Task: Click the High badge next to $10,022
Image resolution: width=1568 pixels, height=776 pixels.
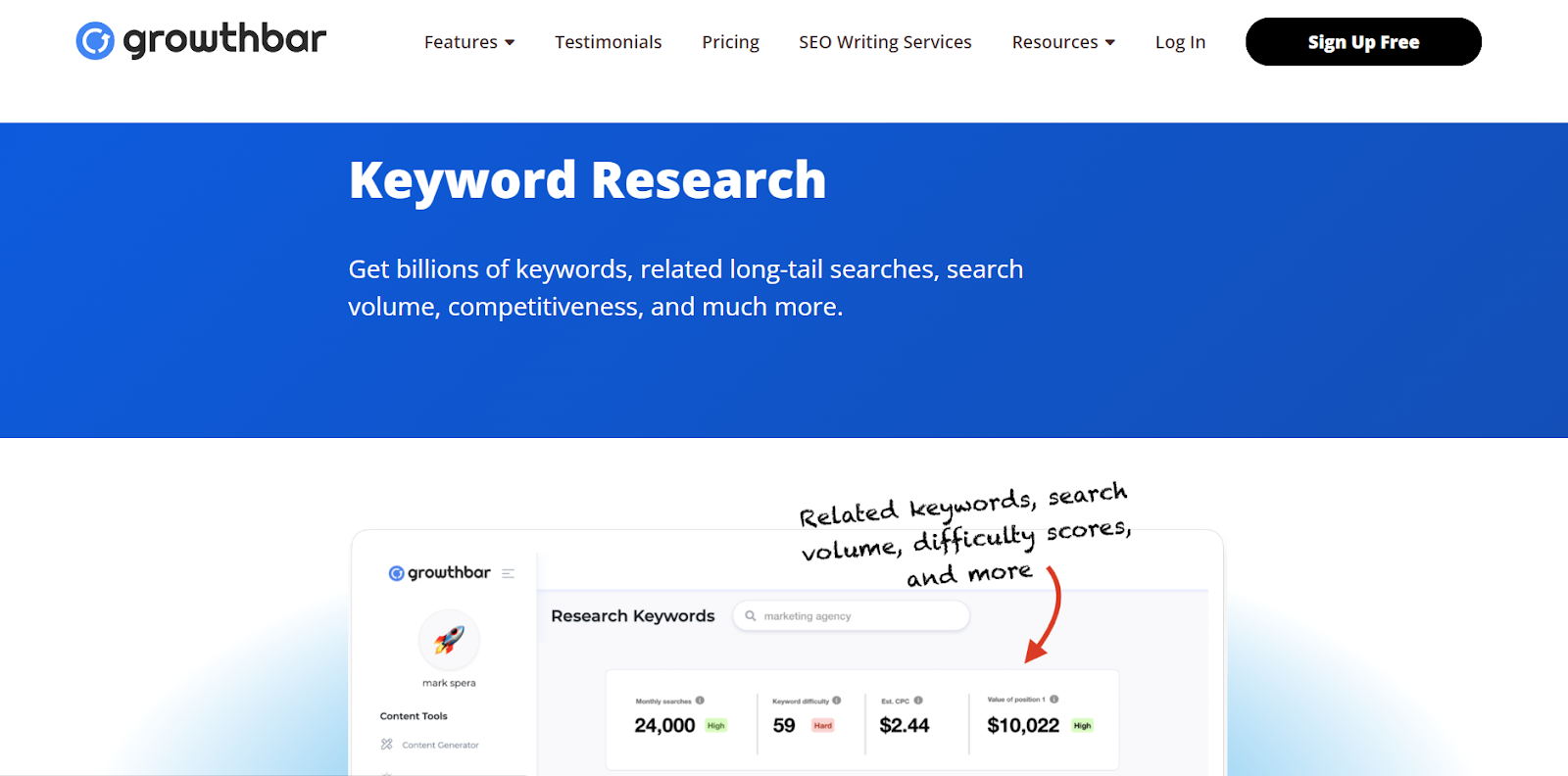Action: tap(1082, 726)
